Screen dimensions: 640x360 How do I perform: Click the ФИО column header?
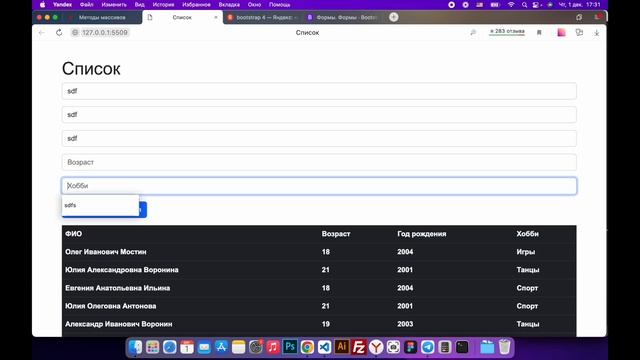click(x=73, y=234)
